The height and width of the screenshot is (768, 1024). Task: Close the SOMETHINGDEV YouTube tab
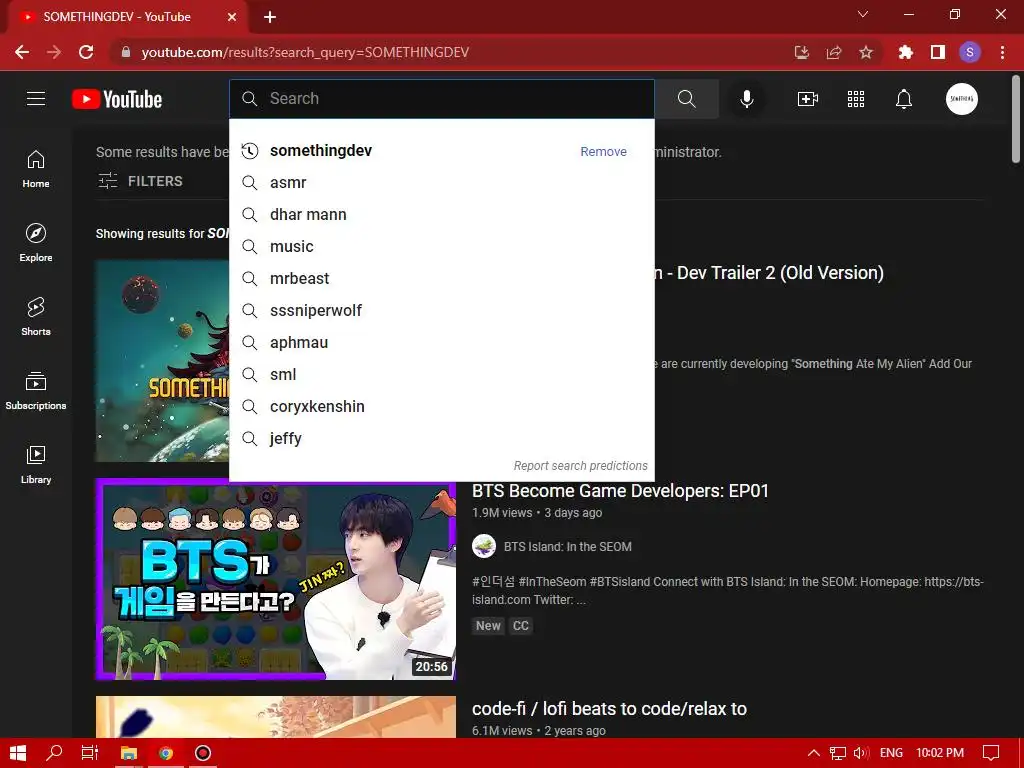point(232,17)
